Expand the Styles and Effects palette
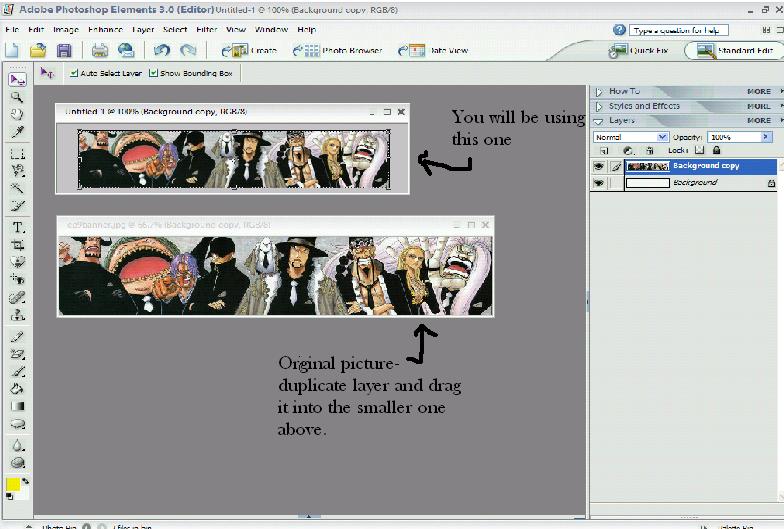This screenshot has width=784, height=529. 599,106
